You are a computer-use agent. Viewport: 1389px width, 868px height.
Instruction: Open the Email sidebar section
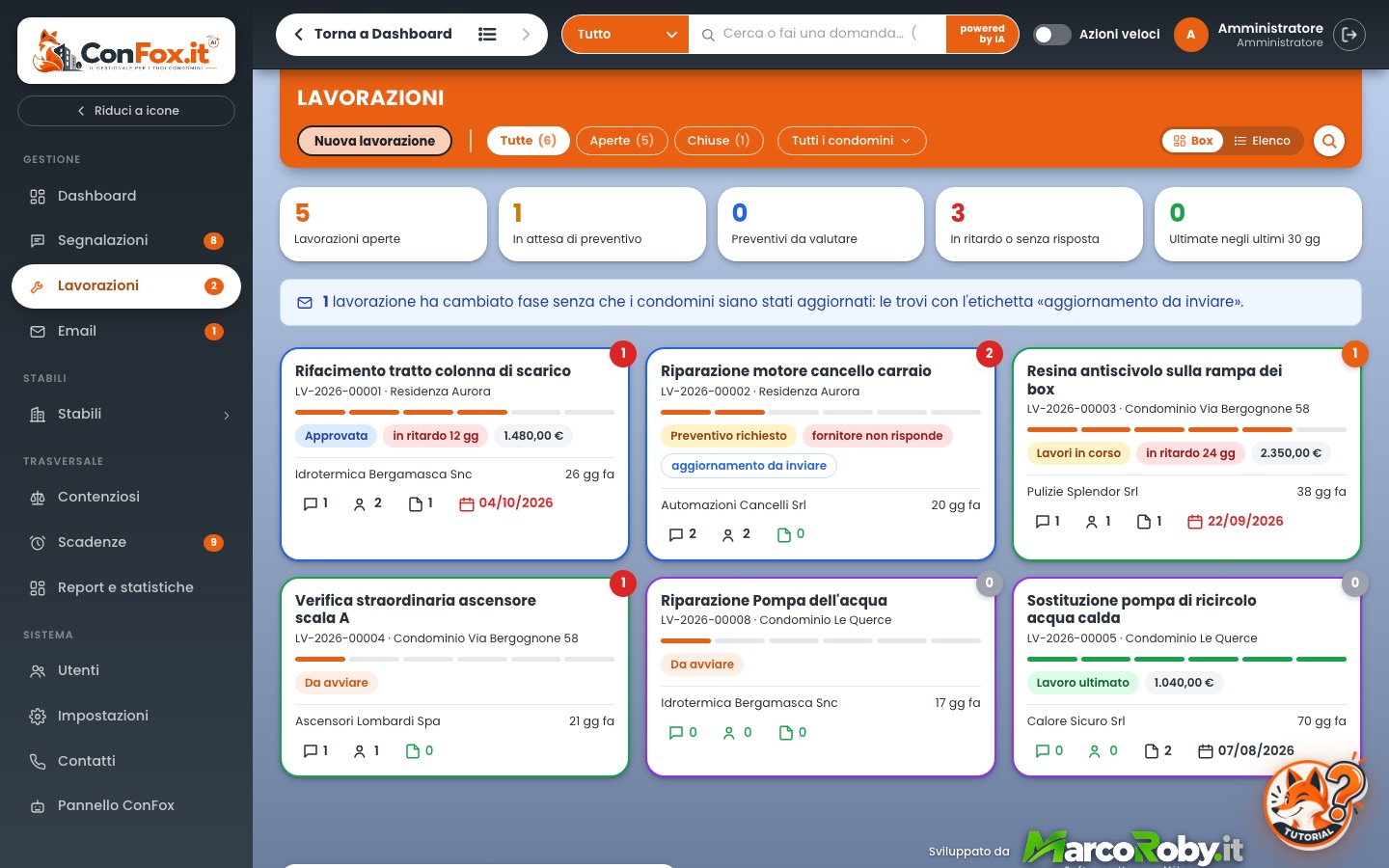click(x=126, y=331)
